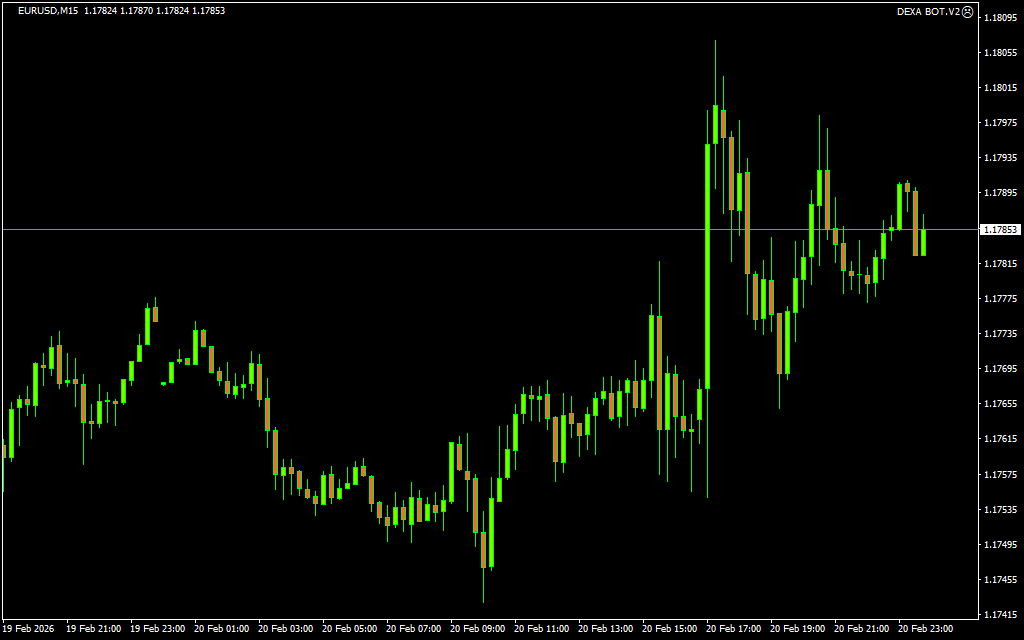Viewport: 1024px width, 640px height.
Task: Click the EURUSD,M15 chart title text
Action: click(48, 11)
